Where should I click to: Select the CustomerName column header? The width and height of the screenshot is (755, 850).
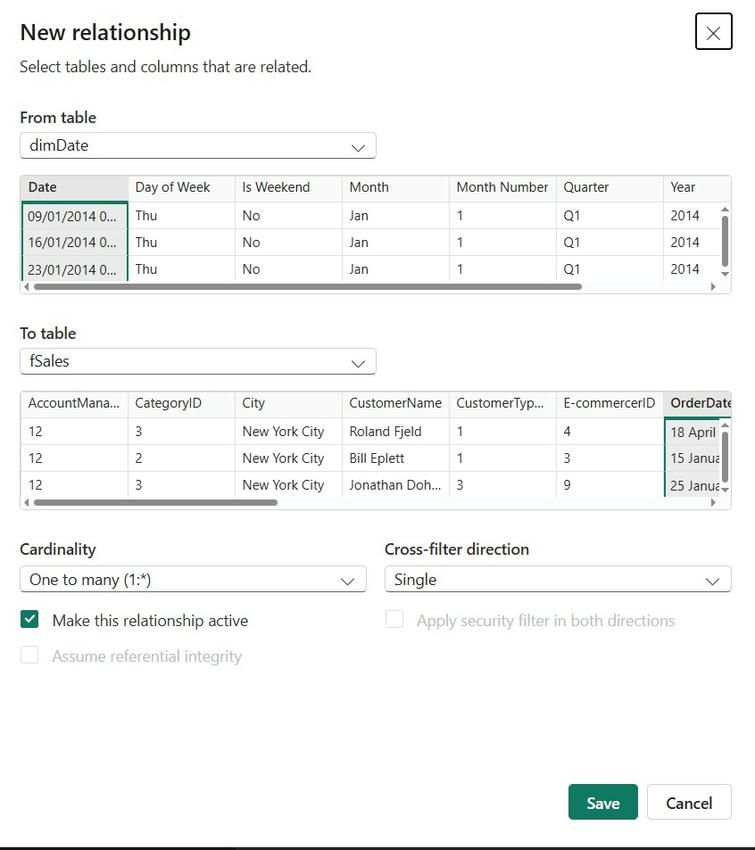(395, 403)
